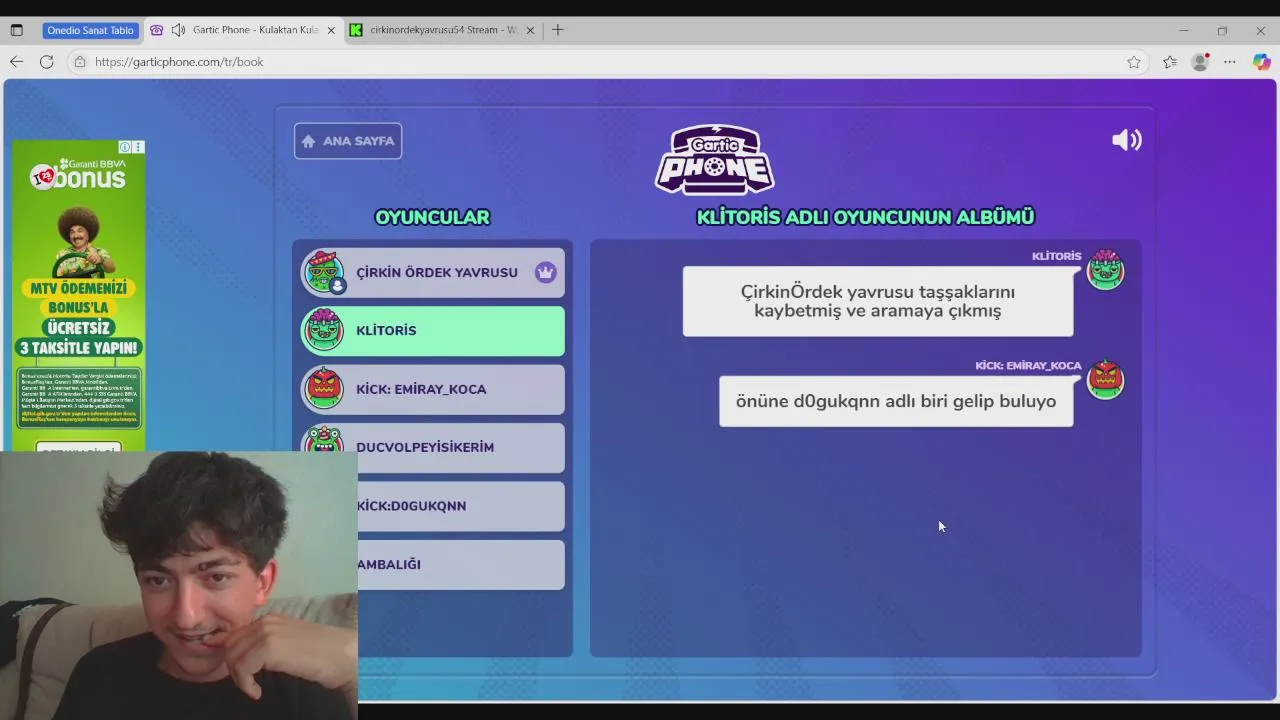Open the Onedio Sanat Tablo workspace label
This screenshot has height=720, width=1280.
(x=90, y=30)
